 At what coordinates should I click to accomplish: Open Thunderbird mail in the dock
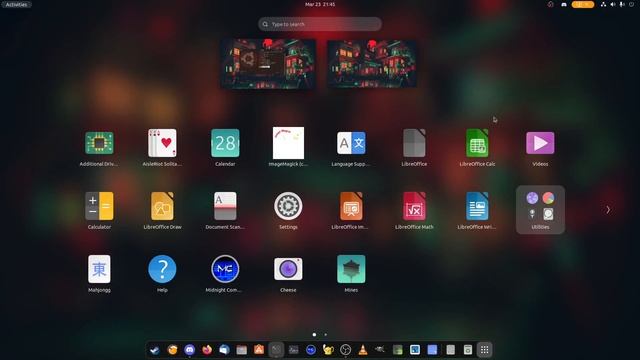(224, 350)
